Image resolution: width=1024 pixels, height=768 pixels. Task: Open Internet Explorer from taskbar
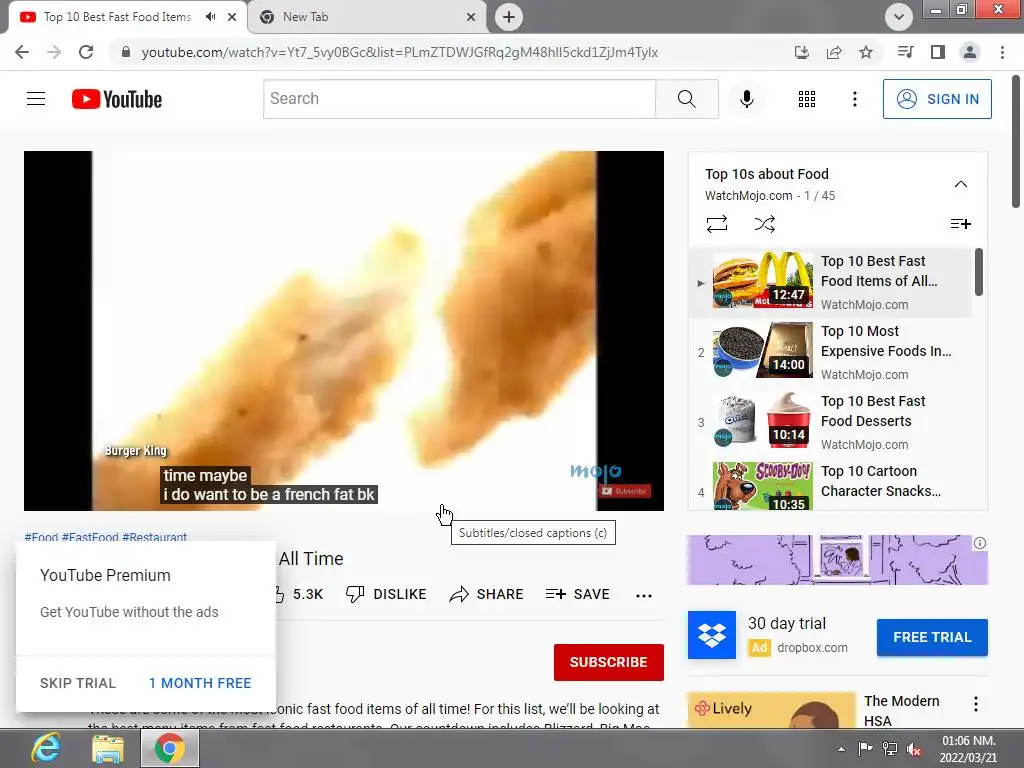point(46,748)
